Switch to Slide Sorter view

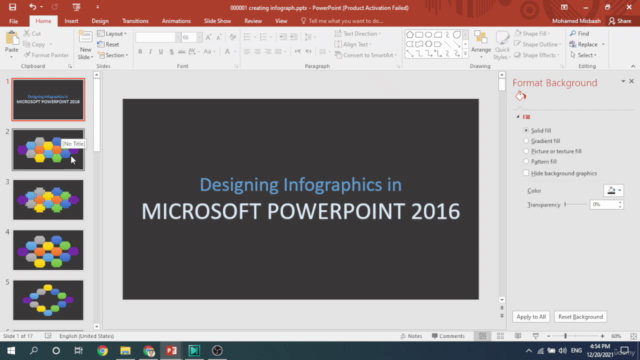(500, 336)
